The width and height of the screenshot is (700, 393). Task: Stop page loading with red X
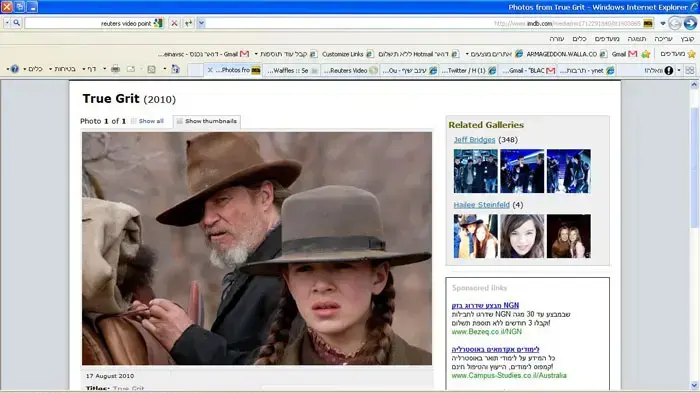click(x=175, y=23)
